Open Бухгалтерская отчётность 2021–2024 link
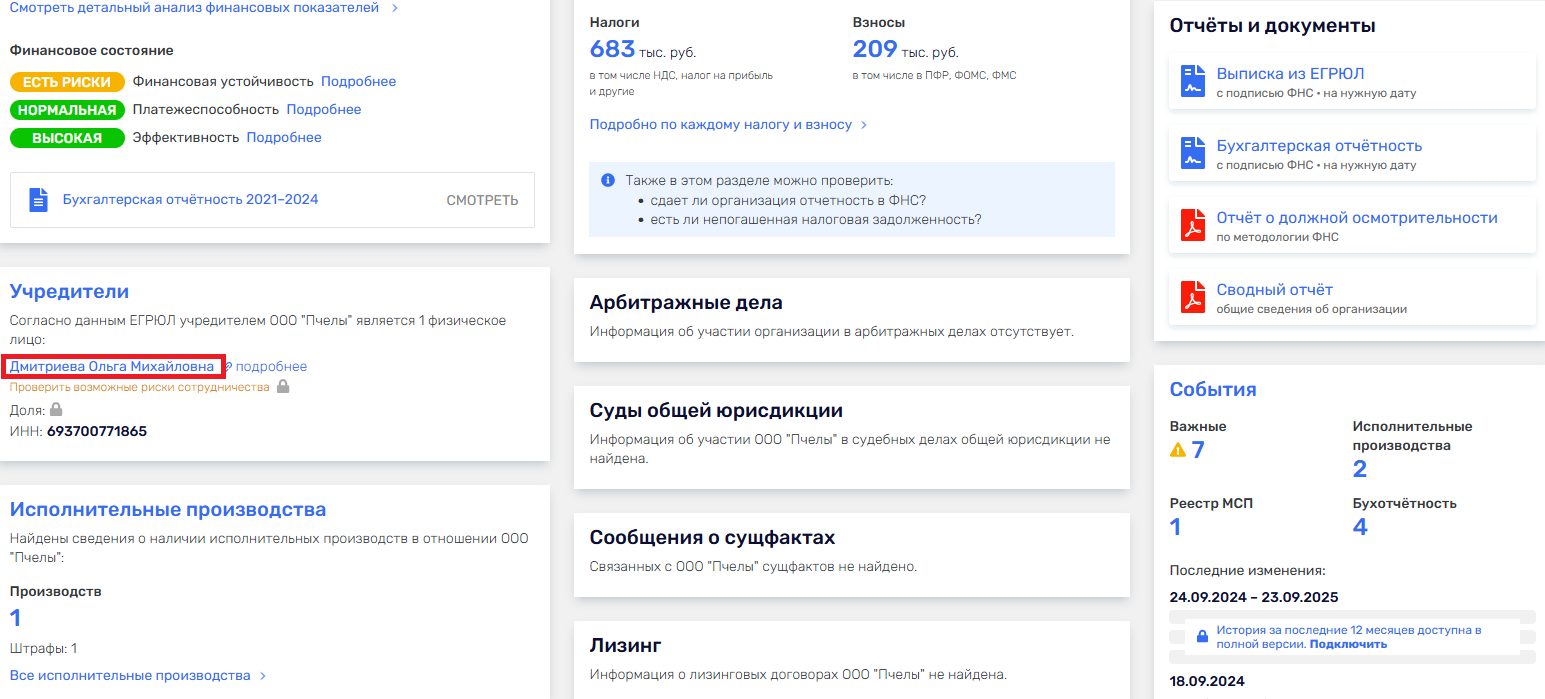 point(190,200)
